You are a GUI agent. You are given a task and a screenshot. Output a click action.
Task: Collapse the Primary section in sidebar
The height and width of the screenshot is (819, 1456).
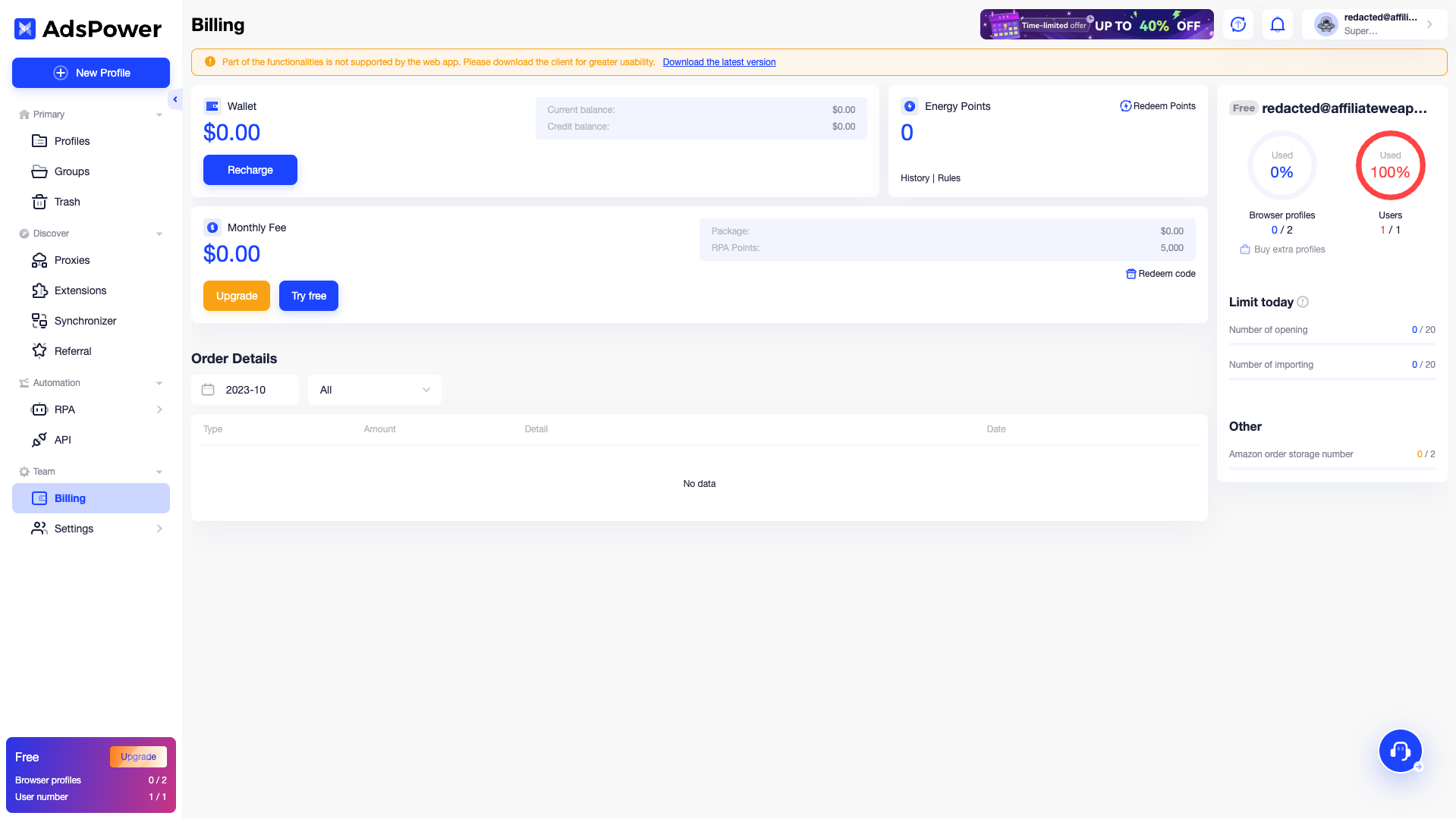159,115
